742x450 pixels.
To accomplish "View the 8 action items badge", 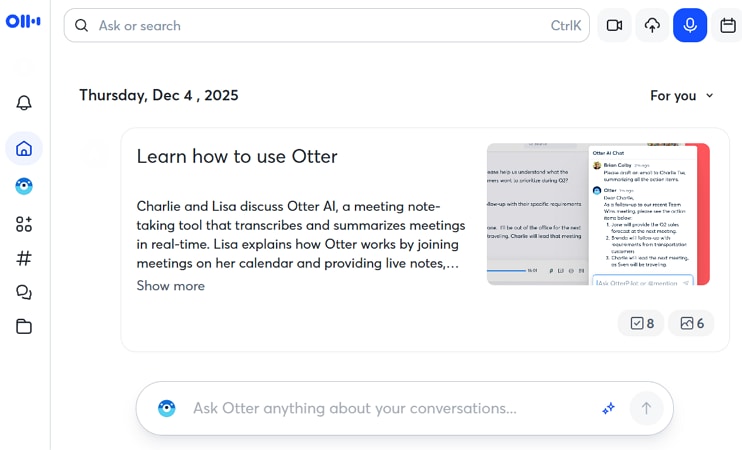I will 641,323.
